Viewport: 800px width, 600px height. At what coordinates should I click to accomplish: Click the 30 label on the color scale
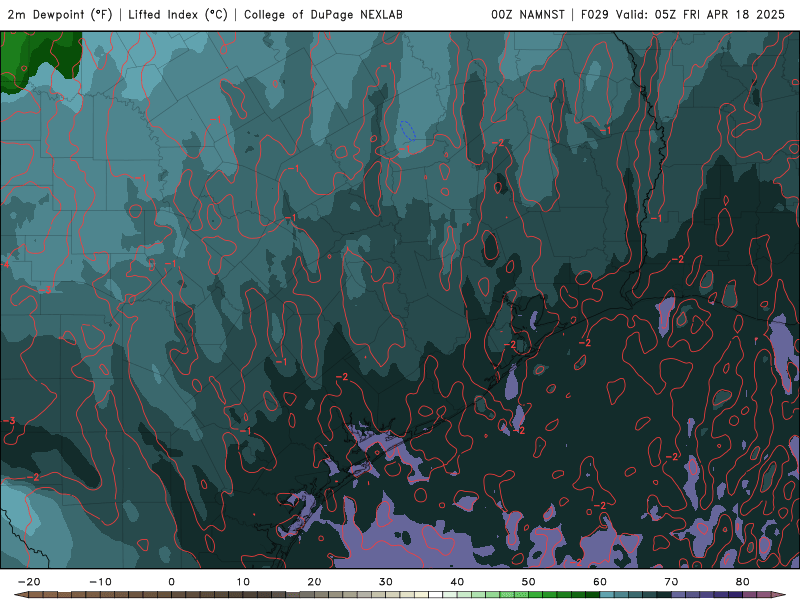(386, 582)
